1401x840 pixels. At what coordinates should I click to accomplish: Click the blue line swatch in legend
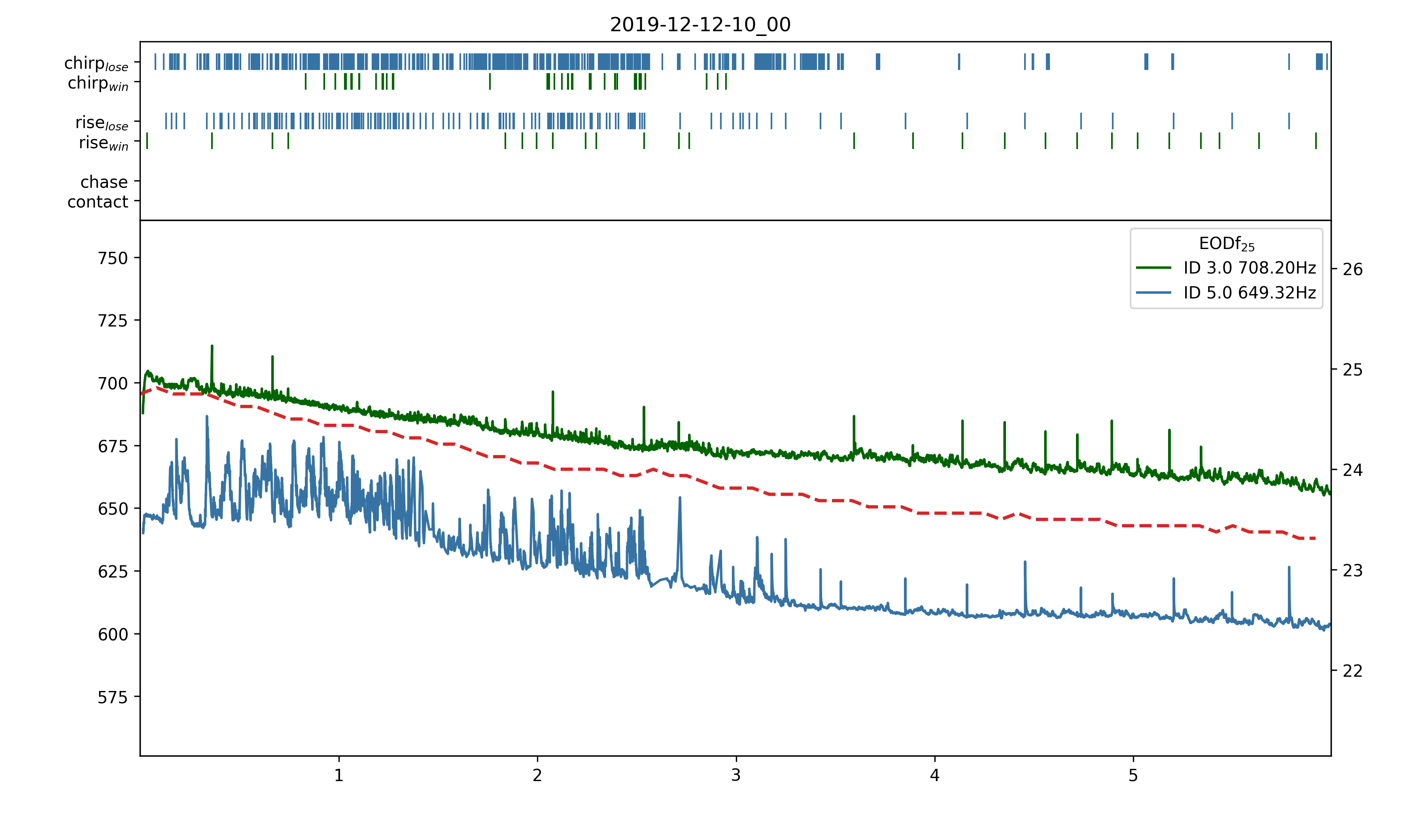1153,293
